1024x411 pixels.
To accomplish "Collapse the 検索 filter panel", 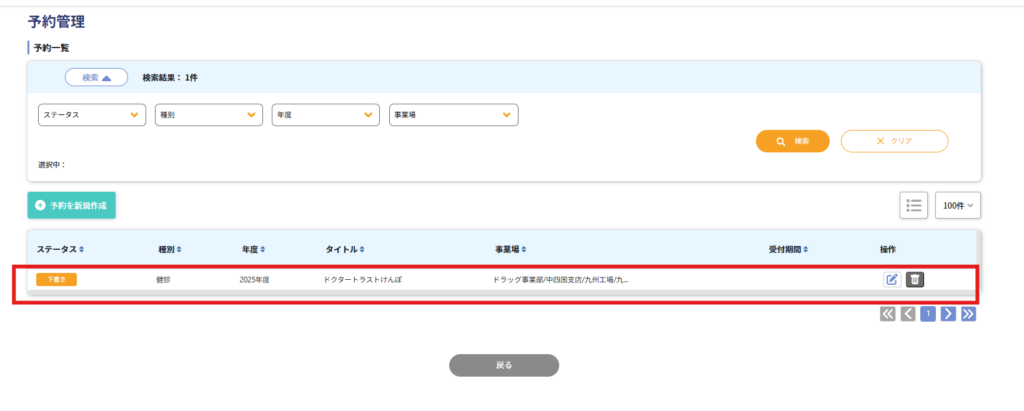I will [96, 77].
